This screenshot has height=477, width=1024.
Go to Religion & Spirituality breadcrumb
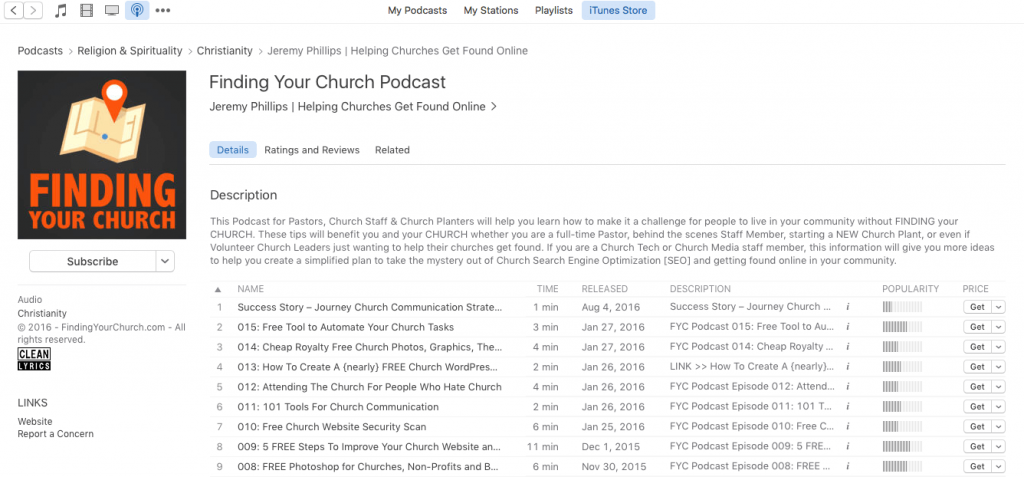click(130, 50)
